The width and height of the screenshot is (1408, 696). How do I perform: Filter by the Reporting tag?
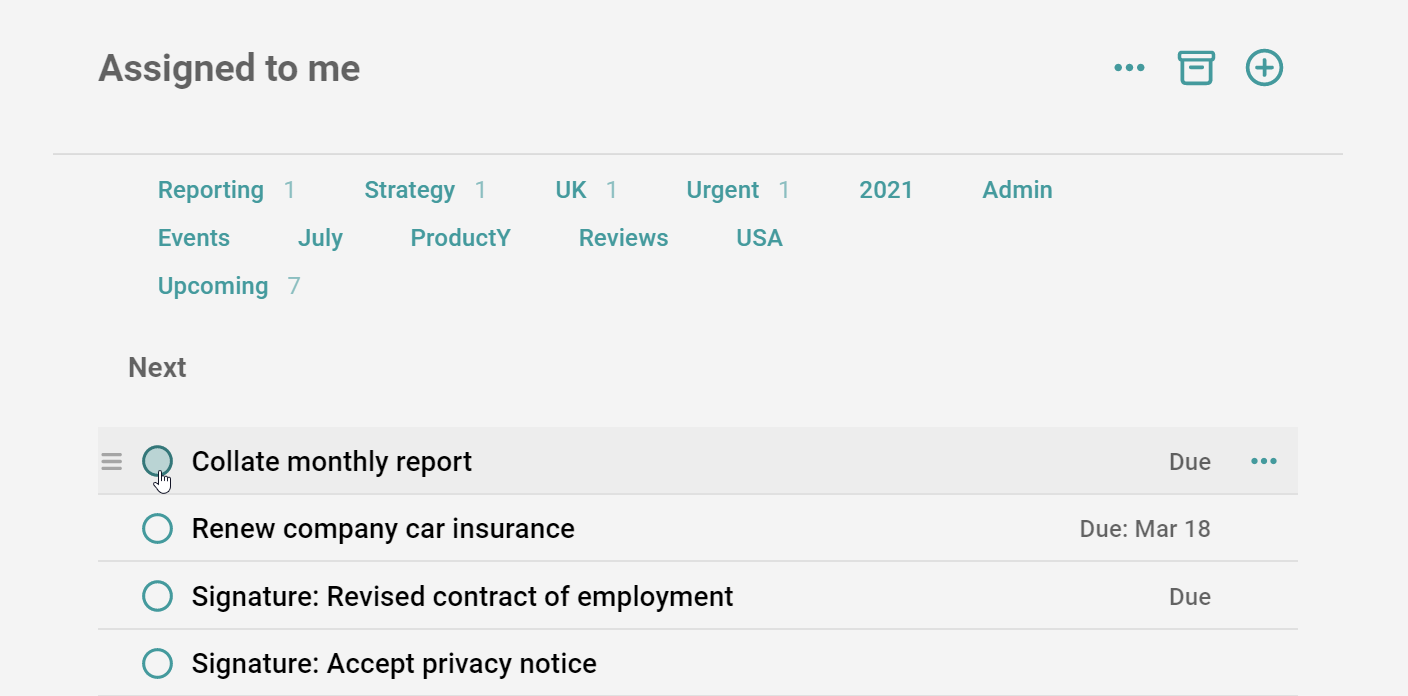tap(211, 190)
